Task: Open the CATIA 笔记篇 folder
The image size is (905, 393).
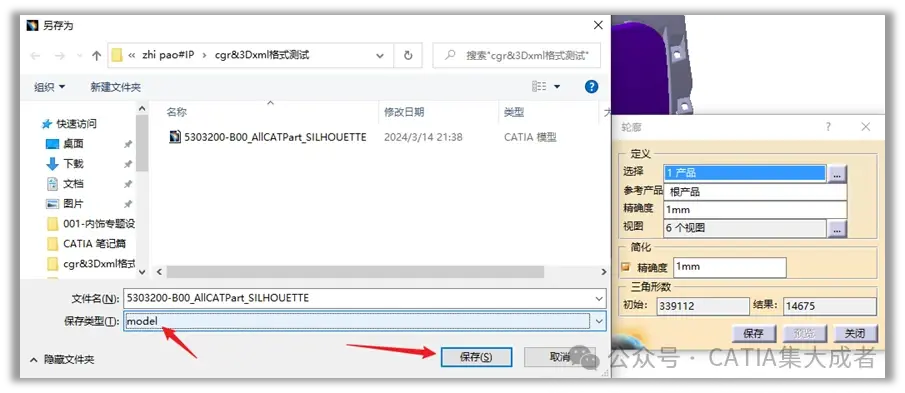Action: click(x=94, y=244)
